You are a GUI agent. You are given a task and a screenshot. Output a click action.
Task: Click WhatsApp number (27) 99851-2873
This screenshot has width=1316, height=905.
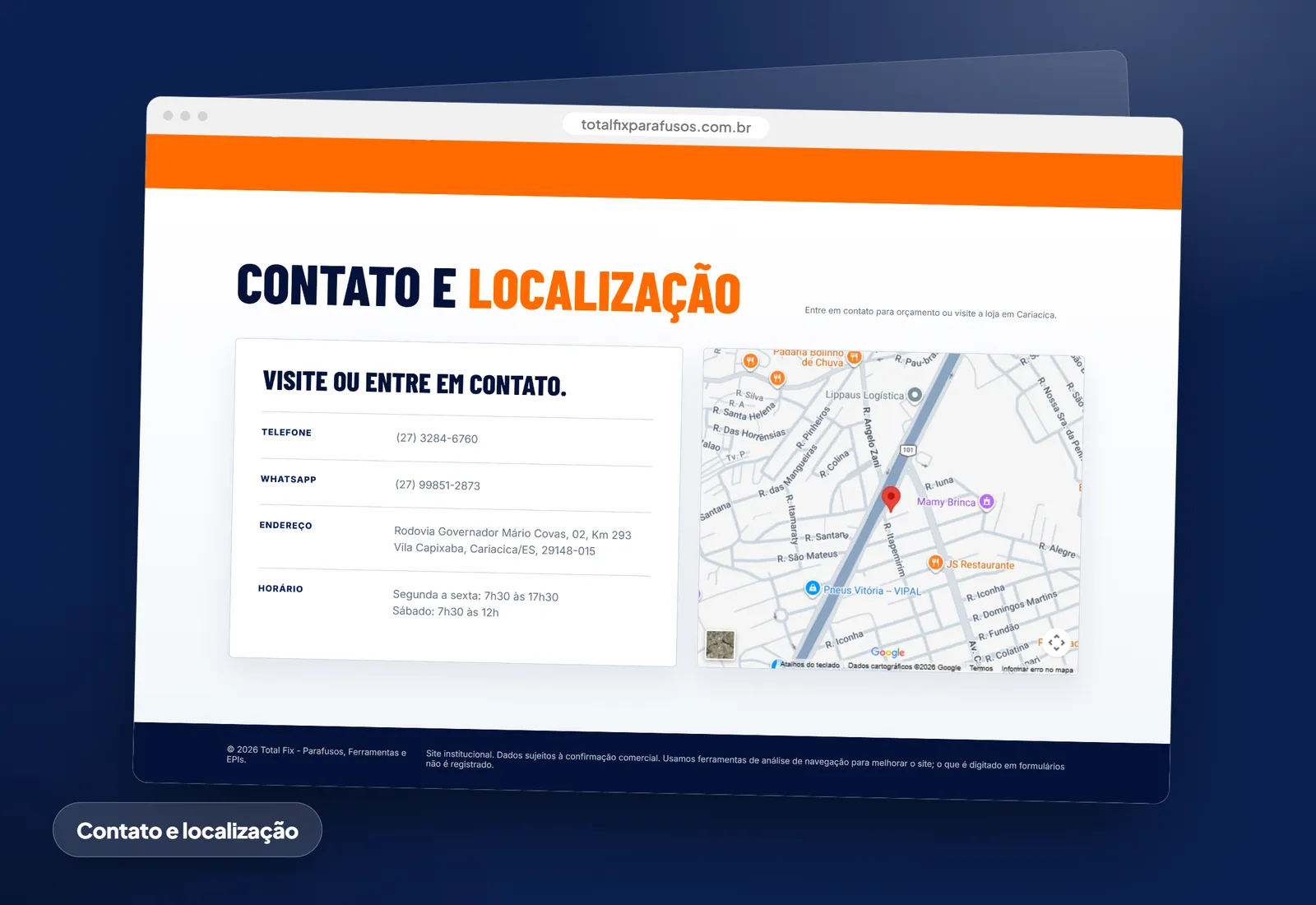tap(438, 485)
